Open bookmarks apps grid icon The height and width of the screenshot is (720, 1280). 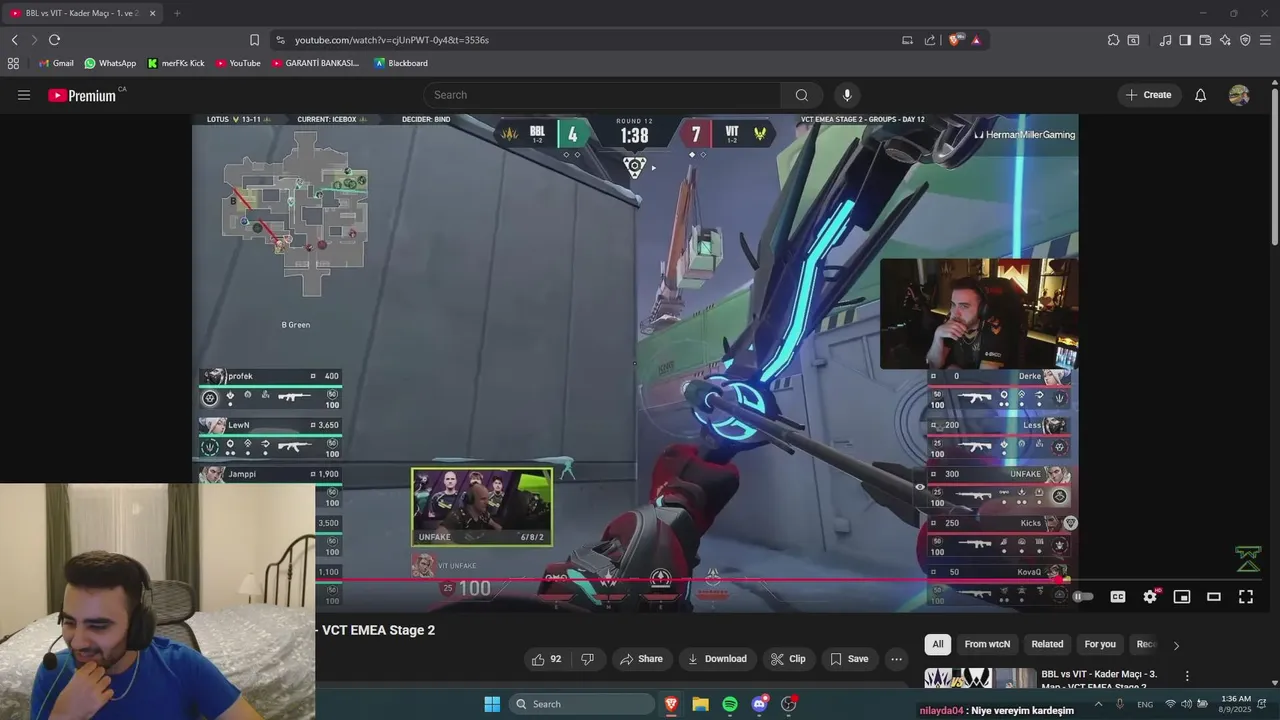[13, 63]
